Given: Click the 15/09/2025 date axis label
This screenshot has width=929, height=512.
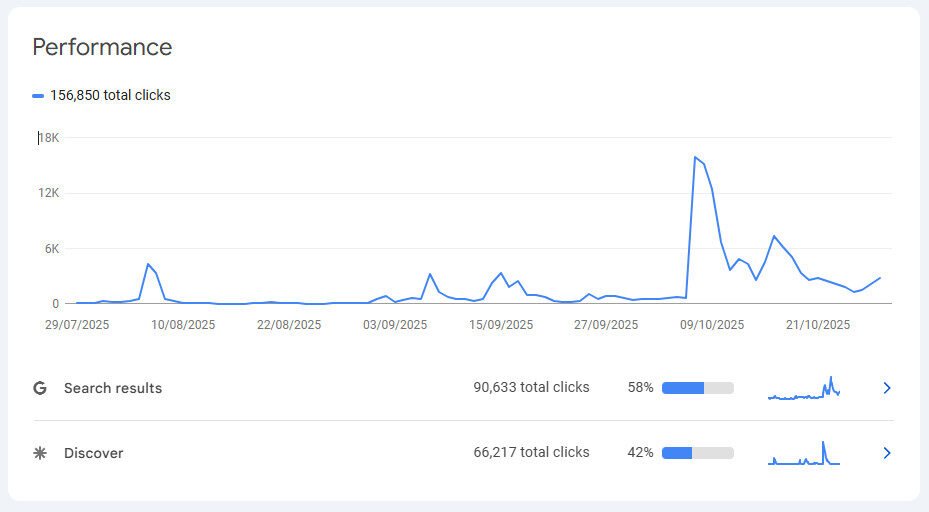Looking at the screenshot, I should 501,325.
